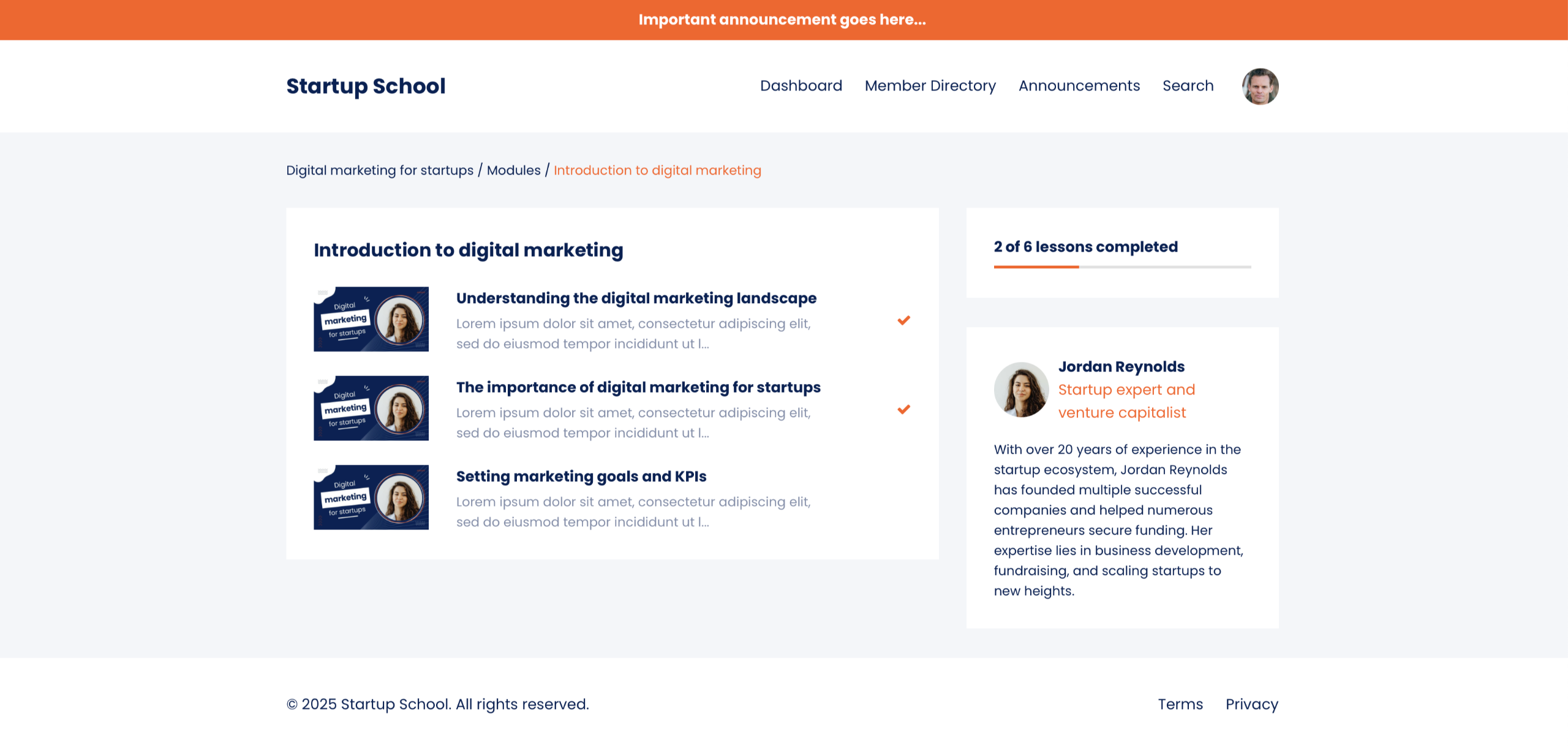Screen dimensions: 1568x749
Task: Click checkmark beside importance of digital marketing lesson
Action: tap(903, 409)
